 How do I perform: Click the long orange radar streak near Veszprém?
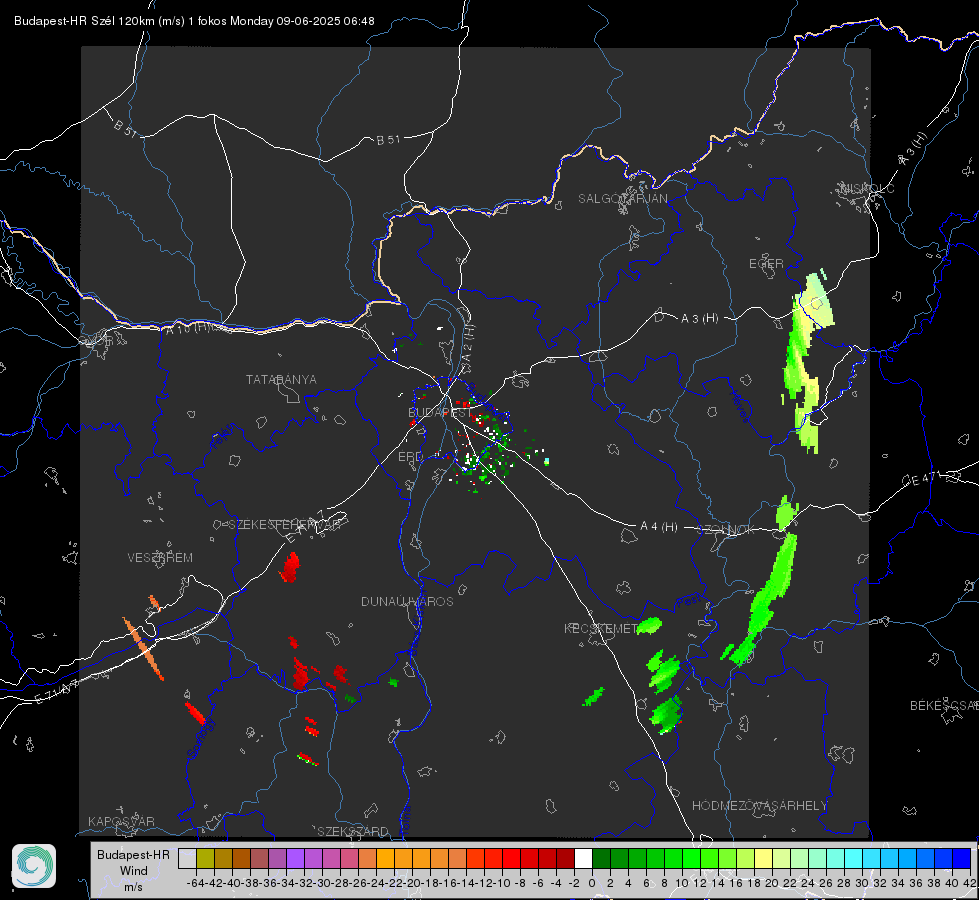[x=143, y=648]
